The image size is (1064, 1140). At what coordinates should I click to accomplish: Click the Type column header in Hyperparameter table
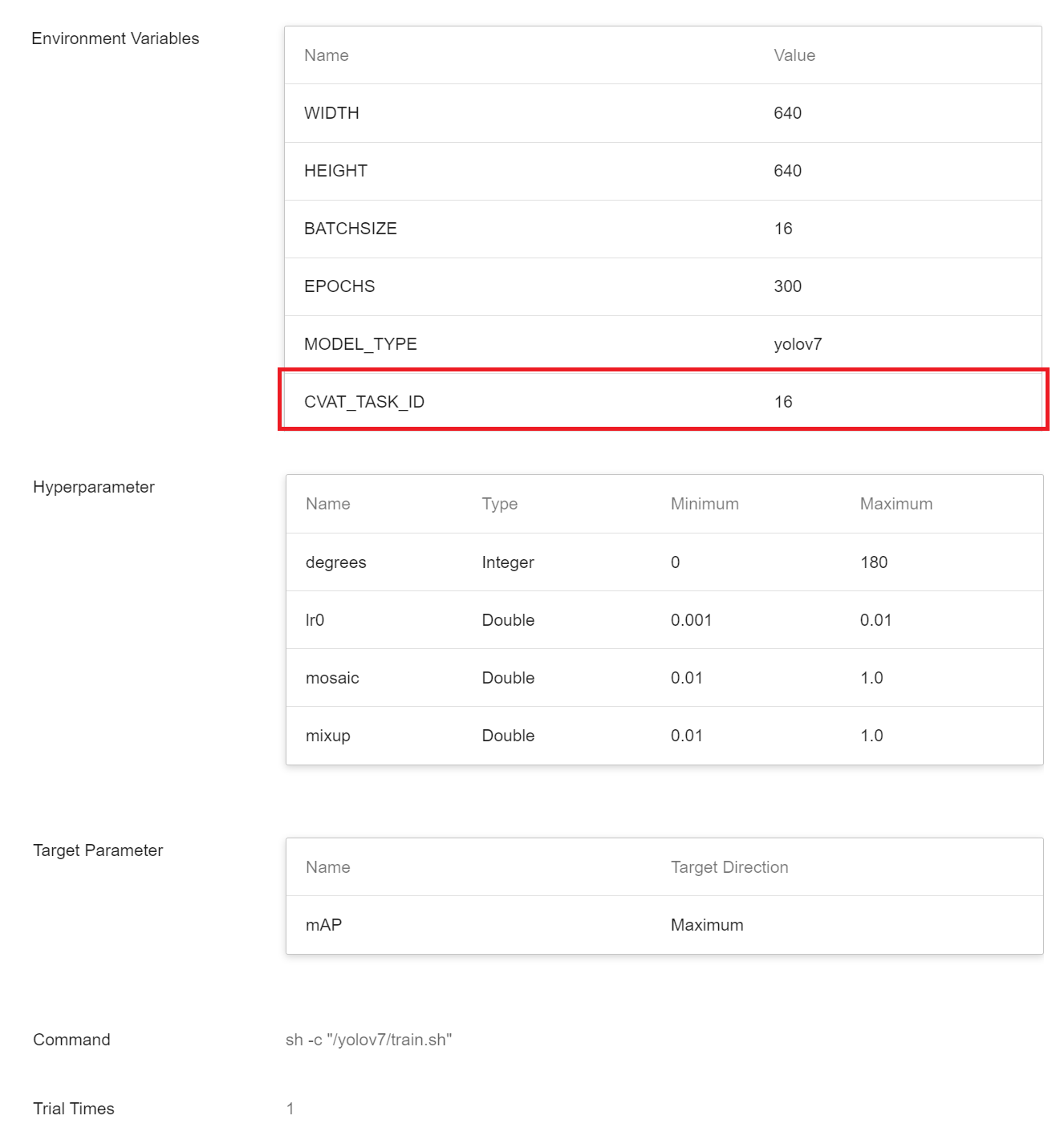pyautogui.click(x=499, y=504)
